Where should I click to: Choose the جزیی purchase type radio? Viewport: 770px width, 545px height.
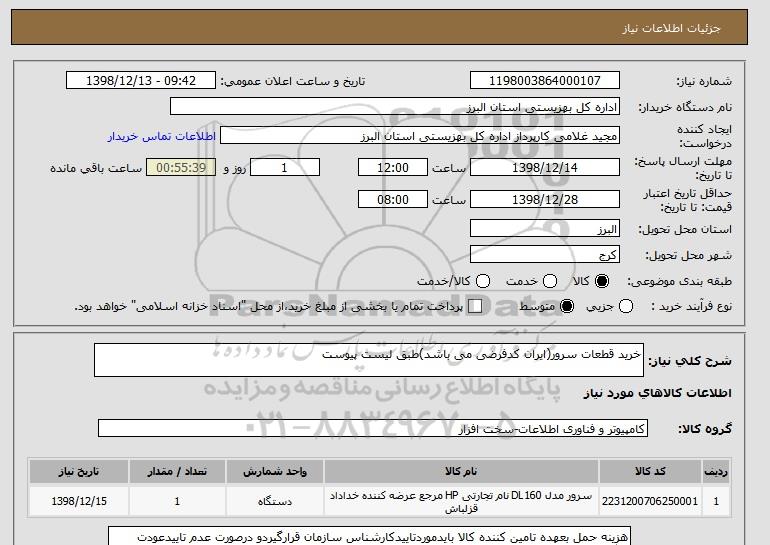(x=626, y=306)
